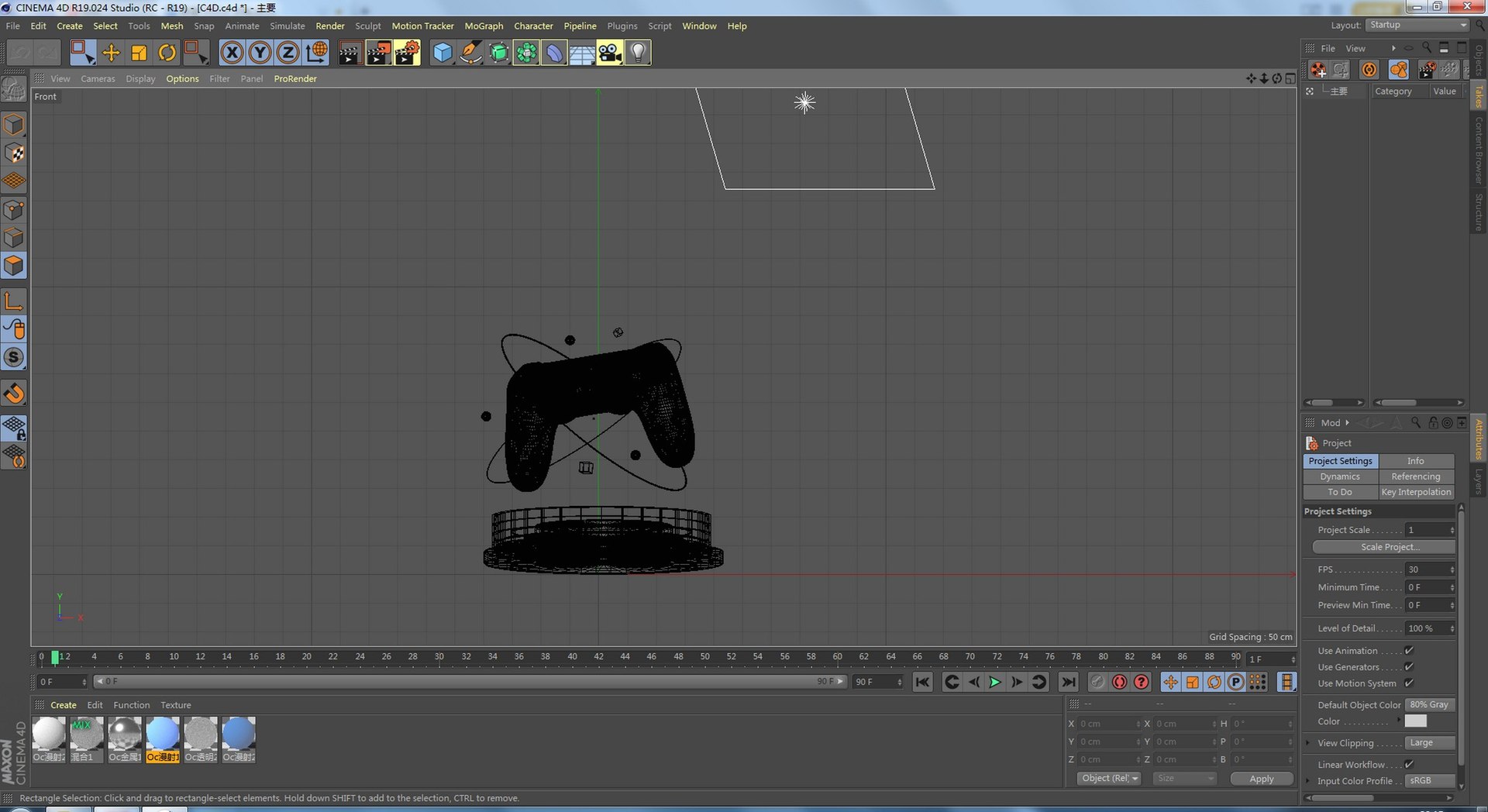Click the Apply button in coordinates

pos(1261,779)
